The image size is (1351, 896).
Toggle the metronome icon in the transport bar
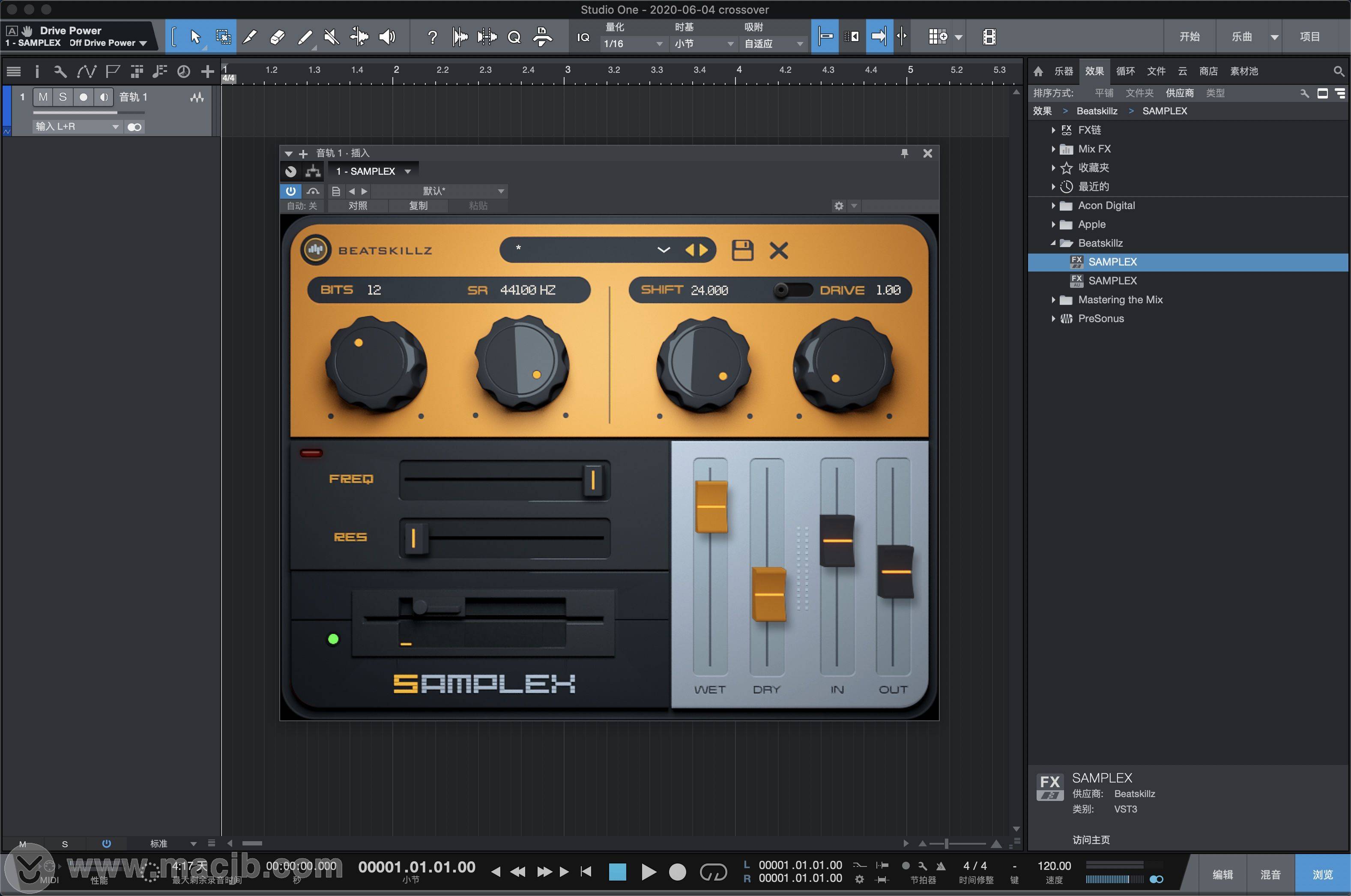pos(941,866)
